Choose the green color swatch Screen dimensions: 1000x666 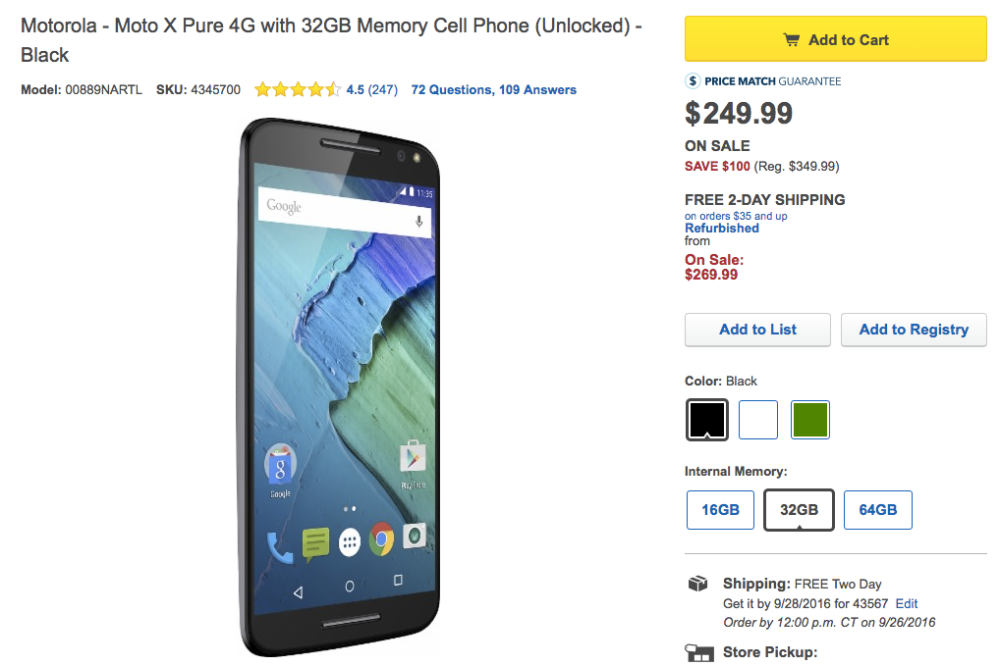[810, 420]
